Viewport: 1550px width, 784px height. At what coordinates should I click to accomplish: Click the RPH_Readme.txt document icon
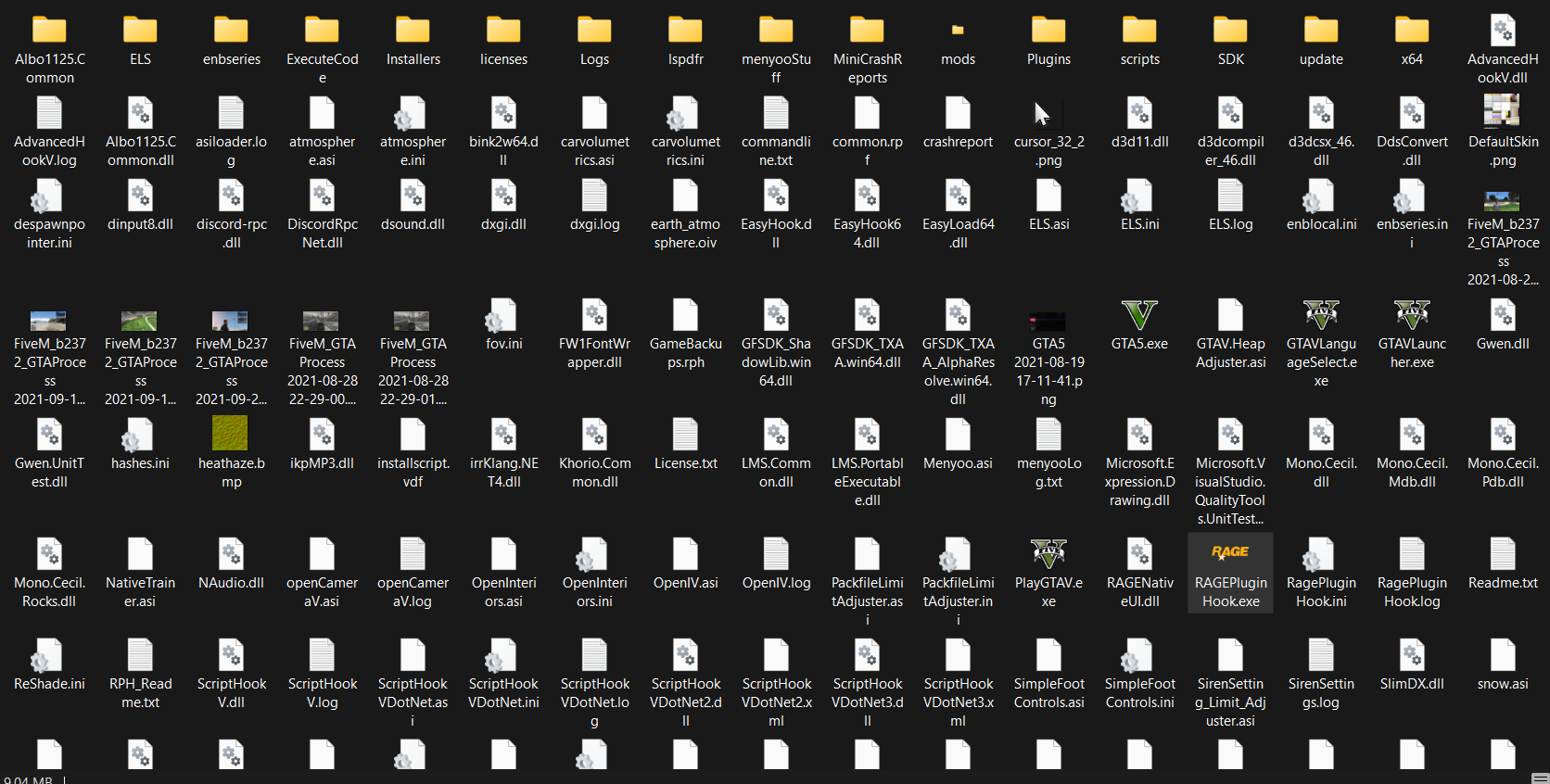[x=141, y=655]
